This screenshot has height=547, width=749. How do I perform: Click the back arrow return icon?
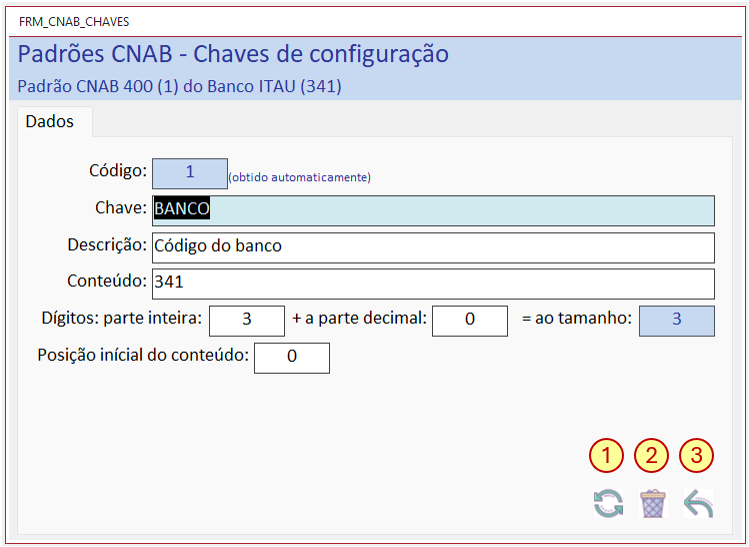click(698, 504)
